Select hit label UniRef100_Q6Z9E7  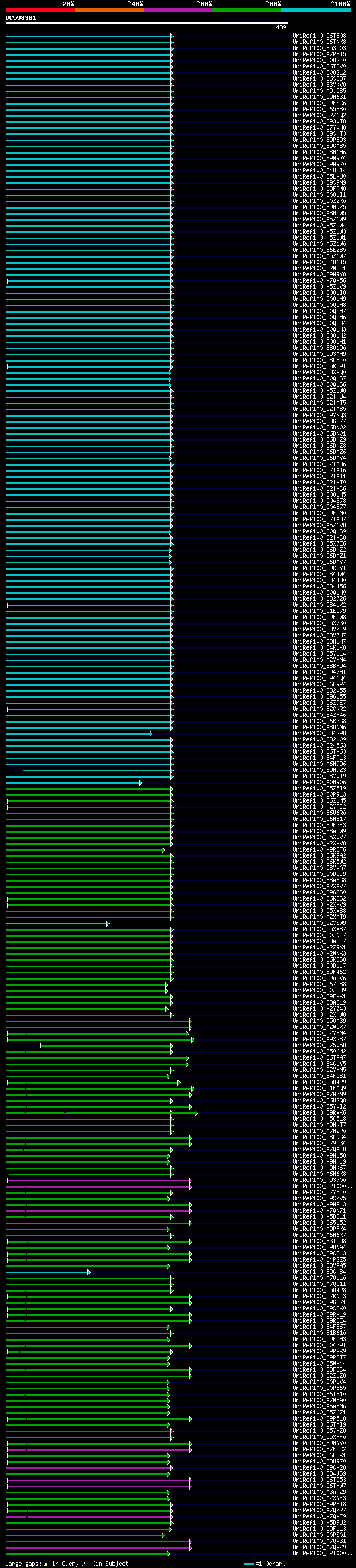click(319, 703)
